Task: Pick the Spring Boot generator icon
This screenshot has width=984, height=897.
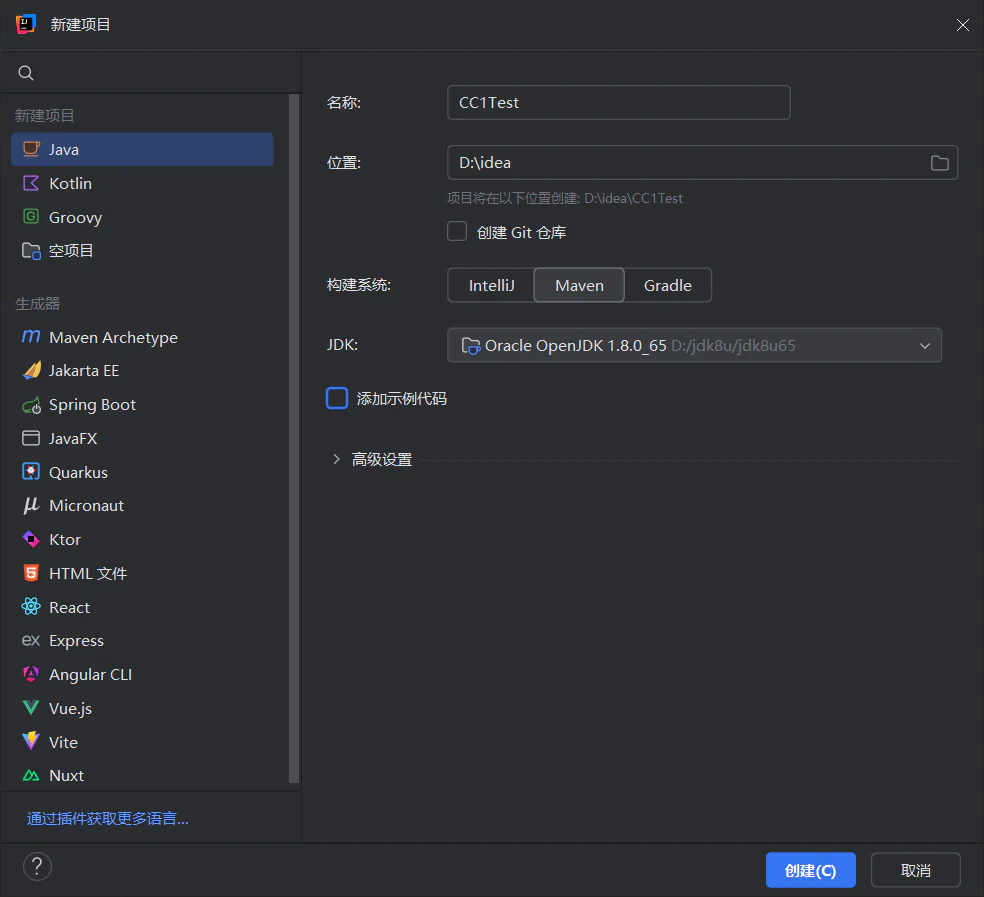Action: tap(31, 405)
